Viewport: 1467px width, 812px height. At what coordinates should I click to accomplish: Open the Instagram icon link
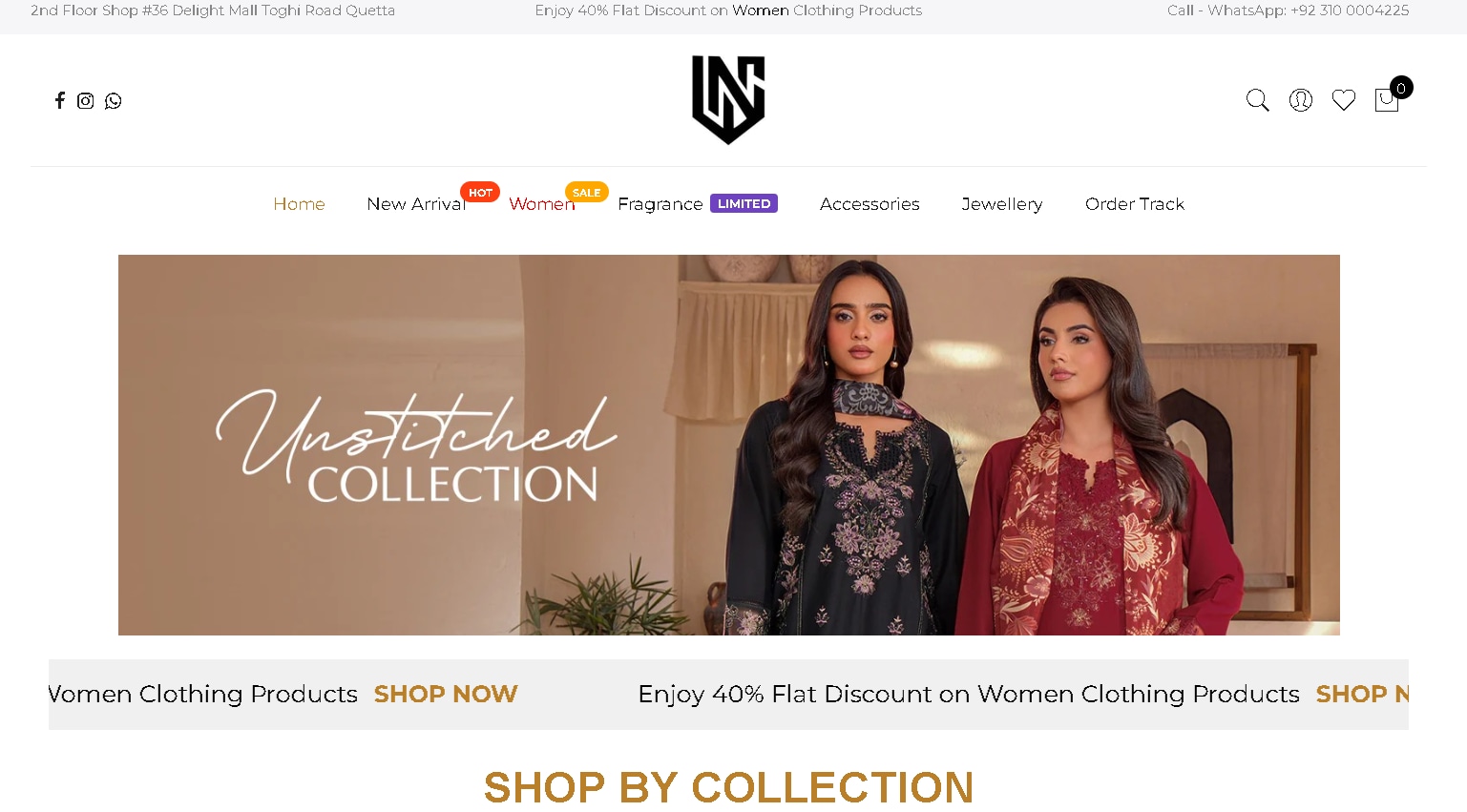click(85, 100)
